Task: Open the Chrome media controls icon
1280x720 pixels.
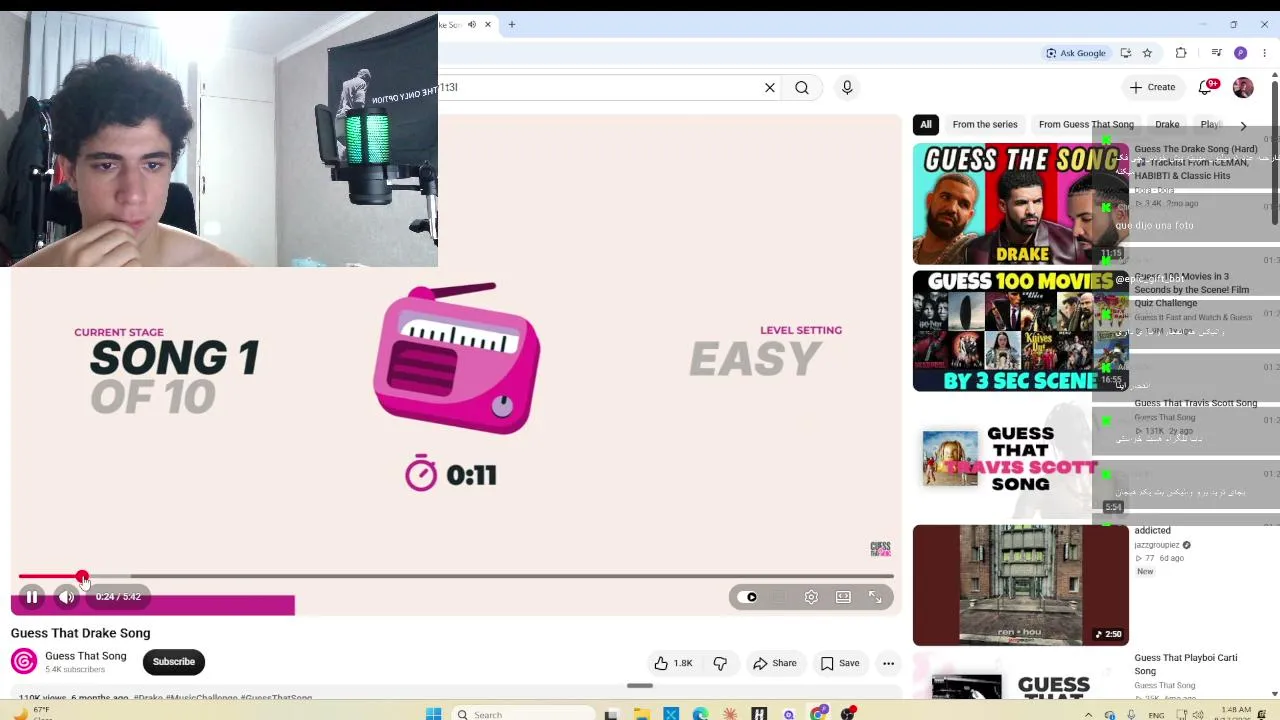Action: point(1216,53)
